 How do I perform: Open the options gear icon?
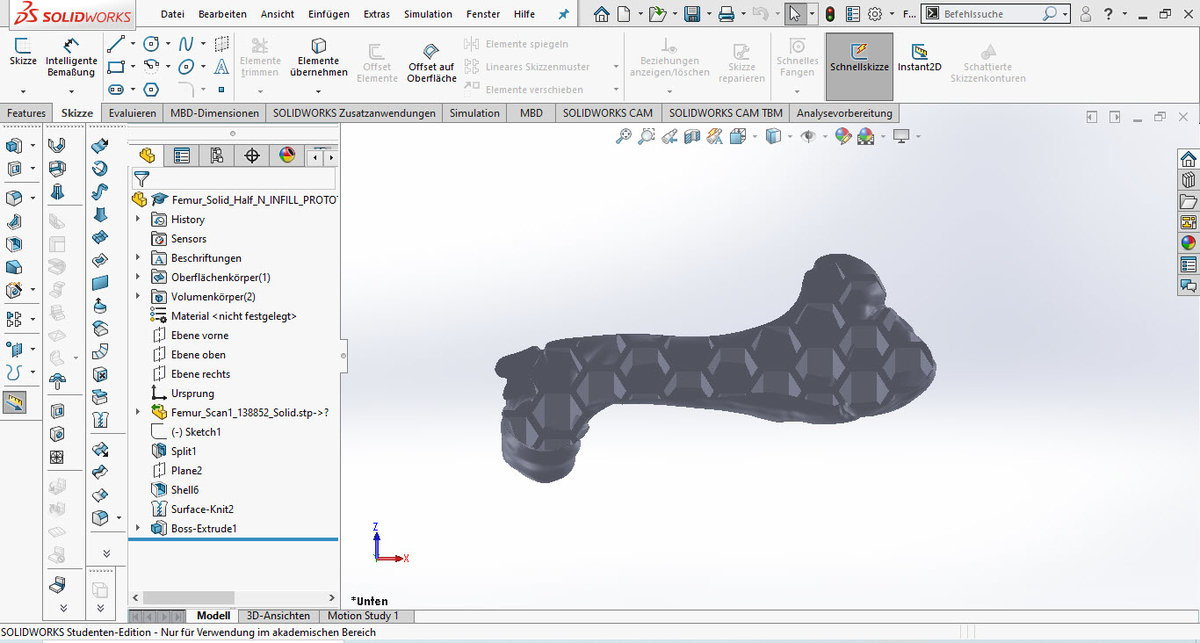click(874, 14)
